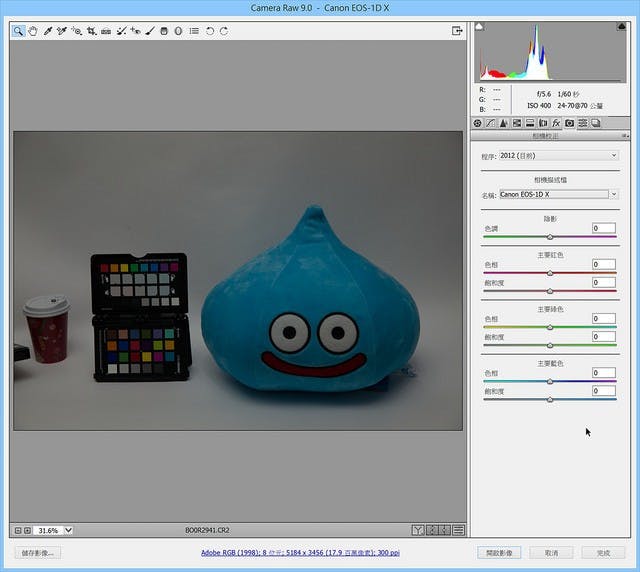The width and height of the screenshot is (640, 572).
Task: Switch to the HSL / Grayscale panel tab
Action: (517, 123)
